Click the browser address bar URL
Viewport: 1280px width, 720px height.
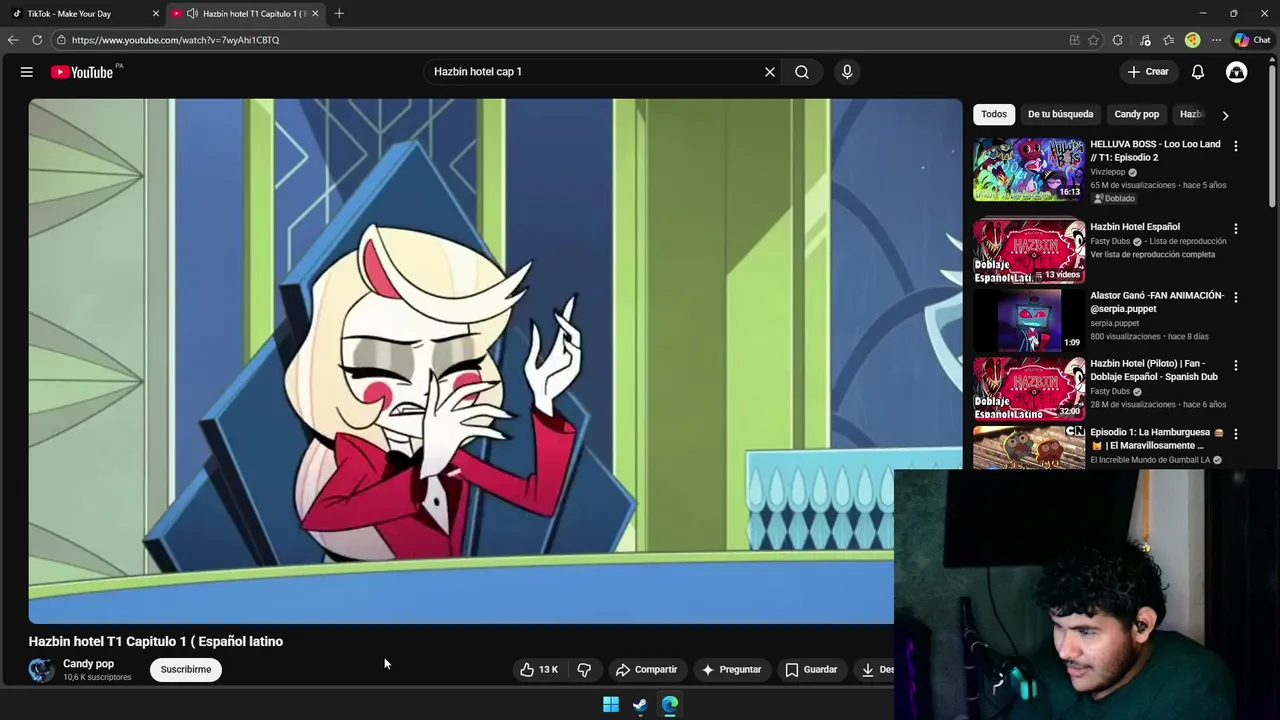176,40
